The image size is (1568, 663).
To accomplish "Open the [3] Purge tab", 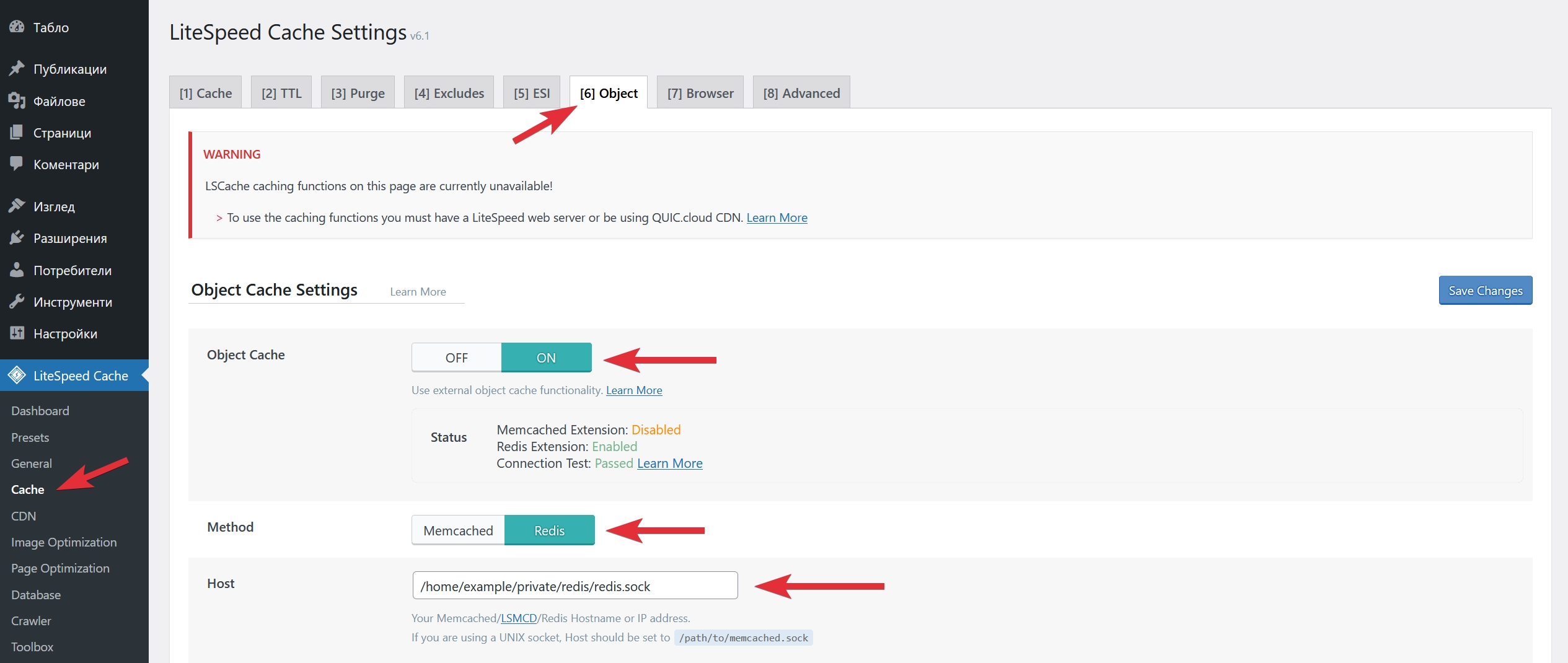I will [358, 93].
